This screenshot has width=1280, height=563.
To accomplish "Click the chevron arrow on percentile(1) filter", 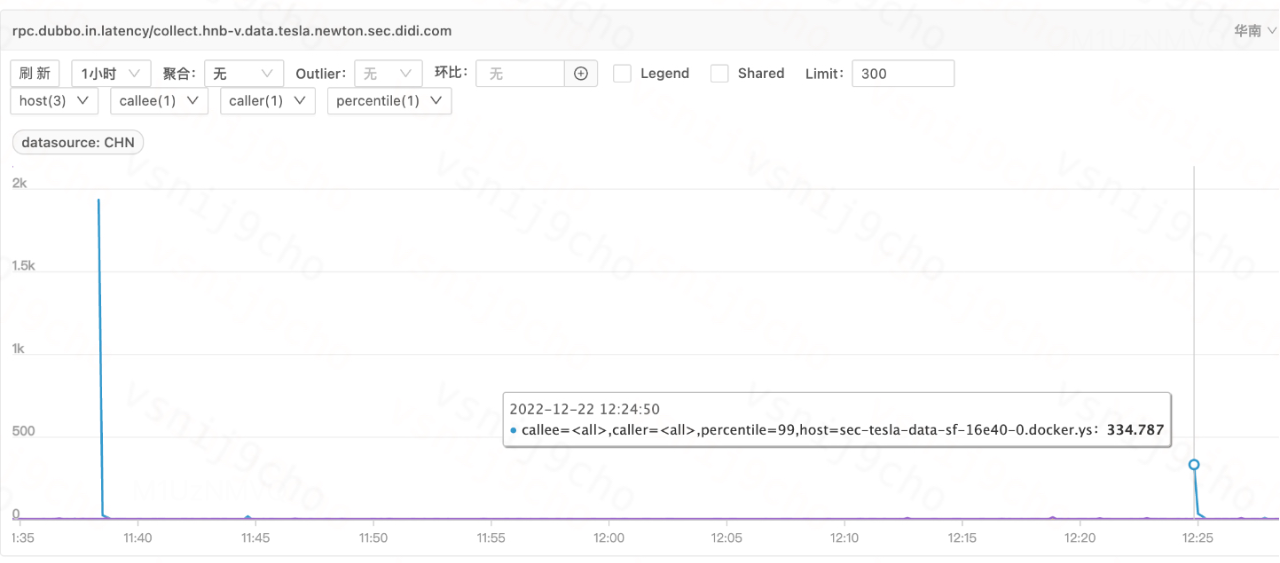I will 436,101.
